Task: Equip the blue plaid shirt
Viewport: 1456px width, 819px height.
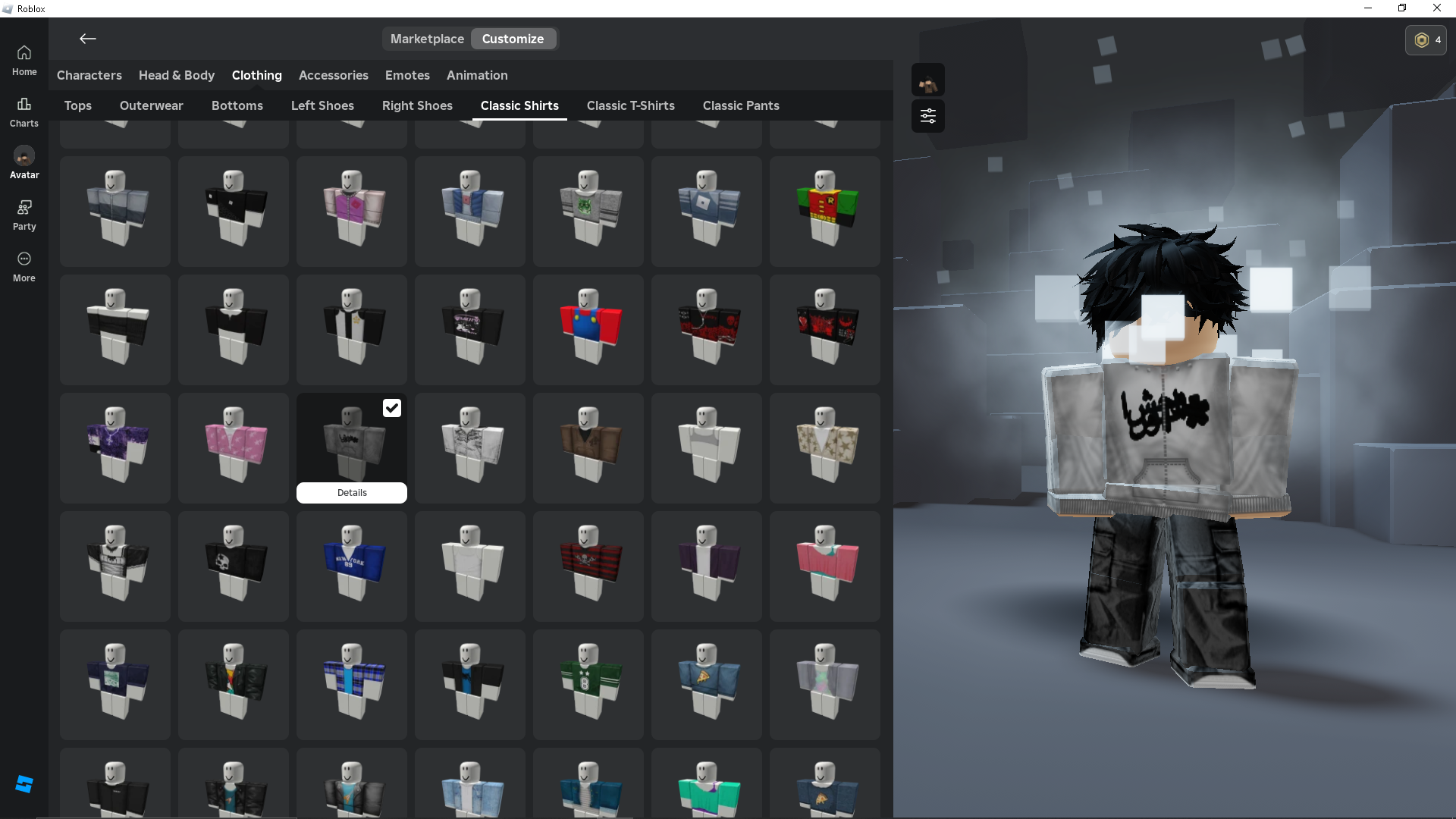Action: tap(352, 685)
